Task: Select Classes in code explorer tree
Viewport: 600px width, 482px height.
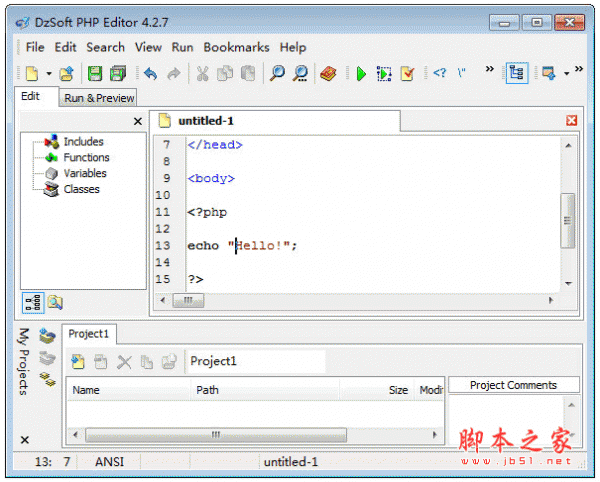Action: (x=81, y=189)
